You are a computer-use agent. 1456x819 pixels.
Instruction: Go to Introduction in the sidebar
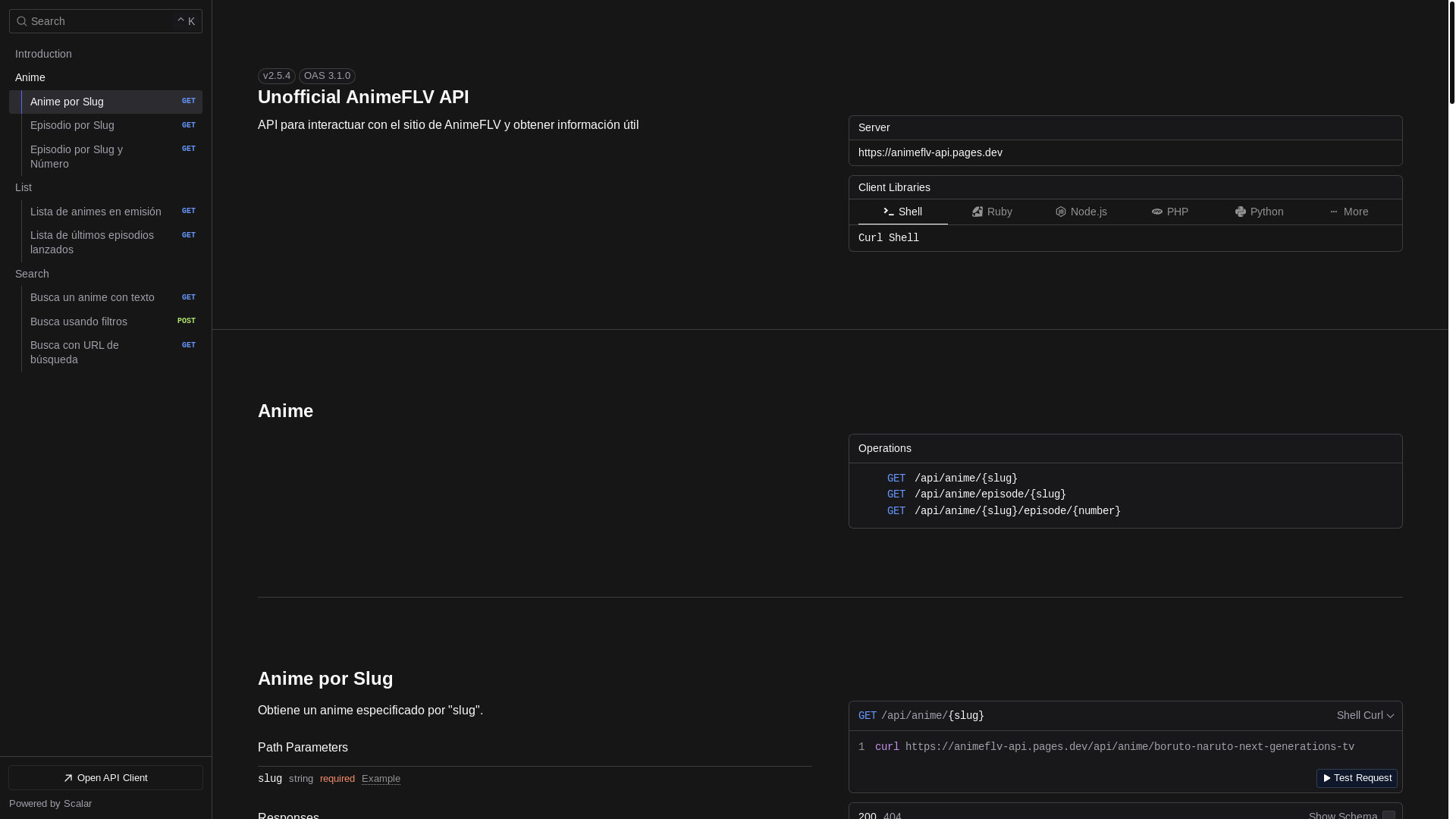pos(105,54)
